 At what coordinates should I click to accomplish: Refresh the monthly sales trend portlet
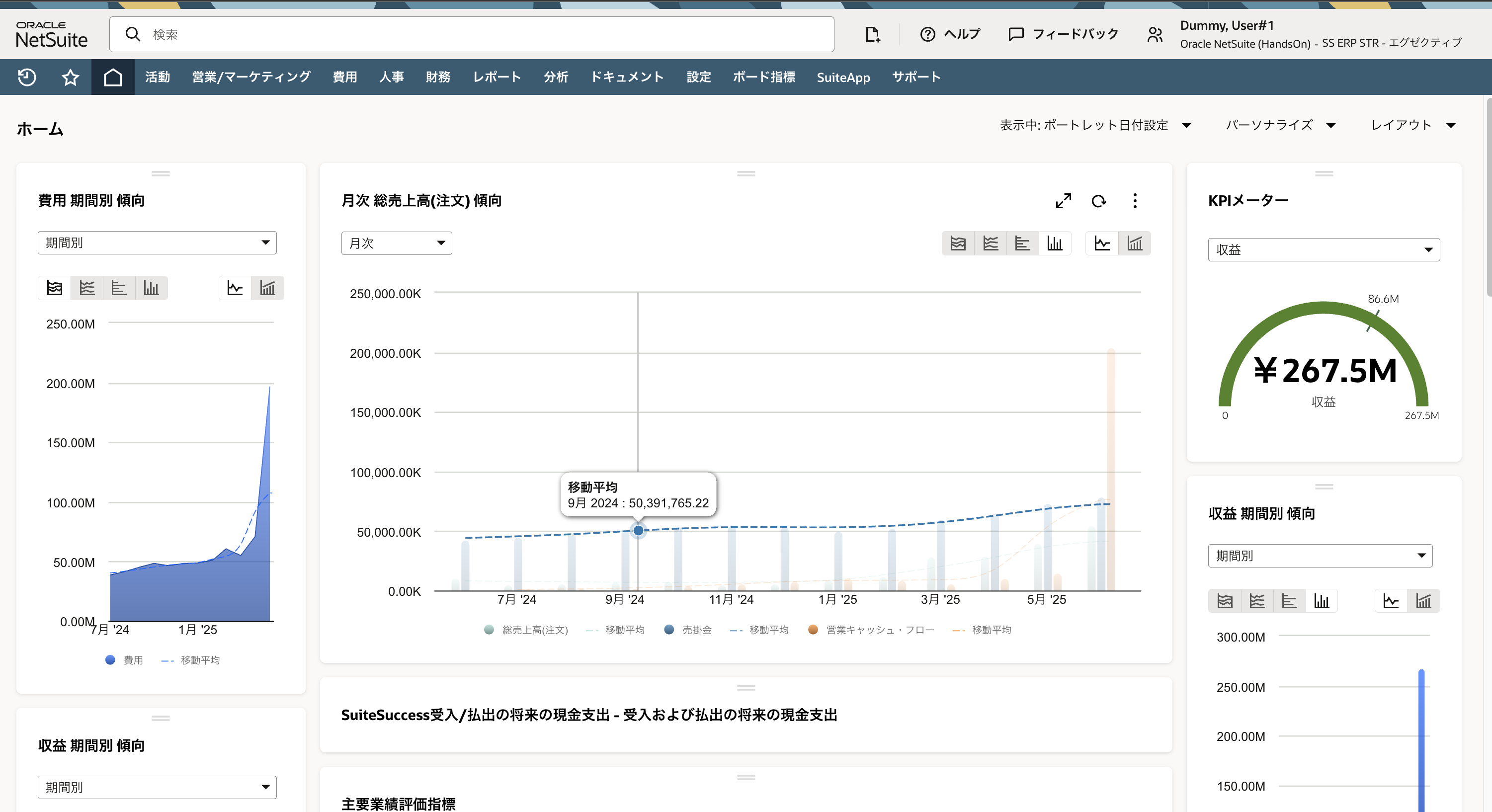[x=1099, y=201]
